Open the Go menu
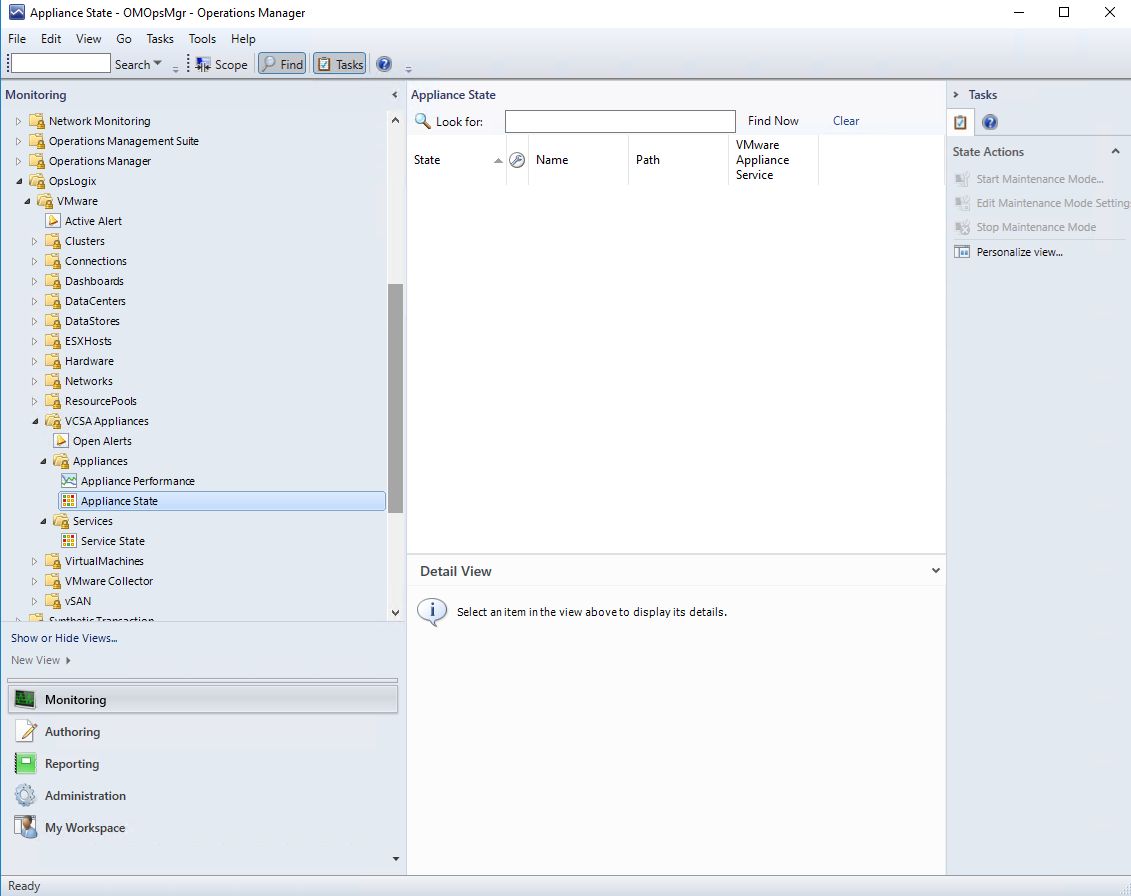Image resolution: width=1131 pixels, height=896 pixels. [124, 39]
